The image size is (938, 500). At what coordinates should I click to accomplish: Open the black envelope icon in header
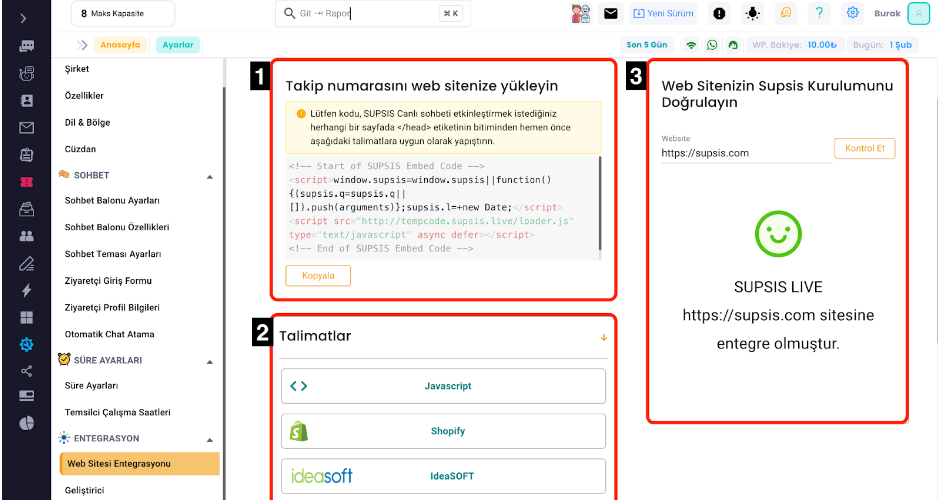coord(610,13)
